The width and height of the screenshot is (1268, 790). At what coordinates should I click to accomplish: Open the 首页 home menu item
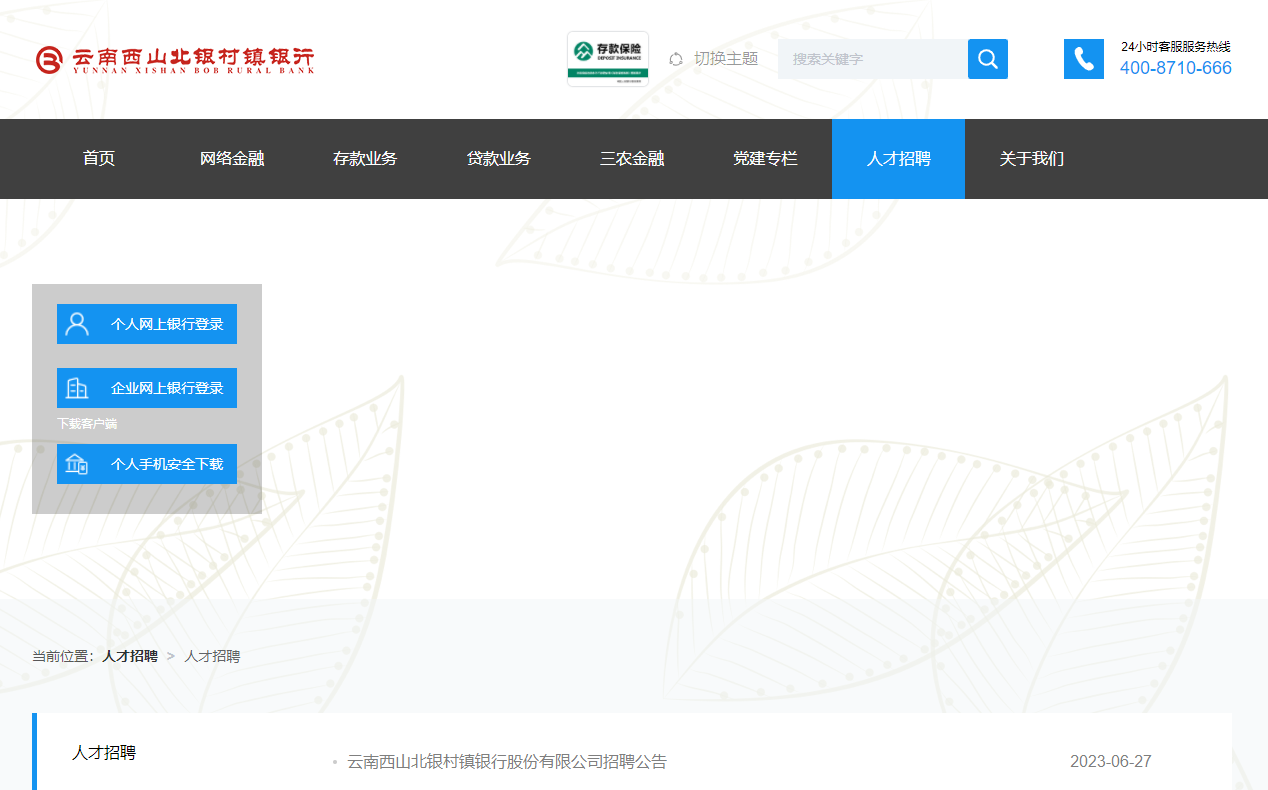[99, 159]
